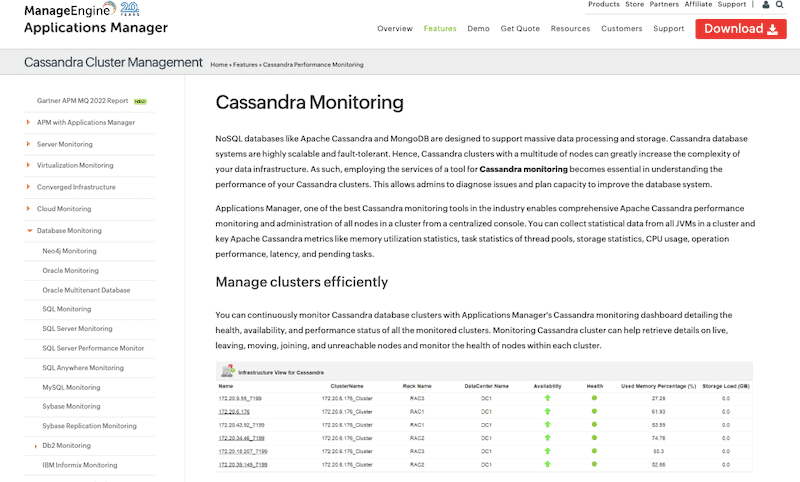Click the Cassandra Performance Monitoring breadcrumb

313,65
